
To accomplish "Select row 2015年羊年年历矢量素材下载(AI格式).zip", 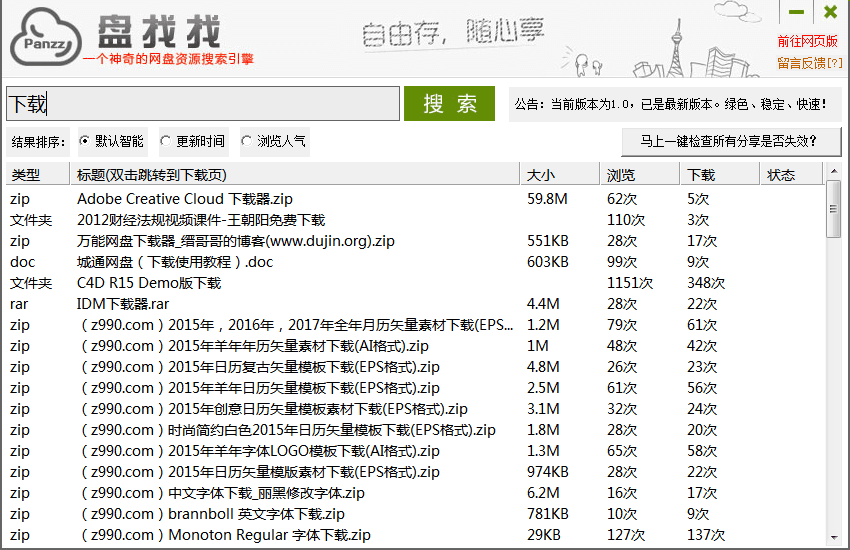I will [x=415, y=346].
